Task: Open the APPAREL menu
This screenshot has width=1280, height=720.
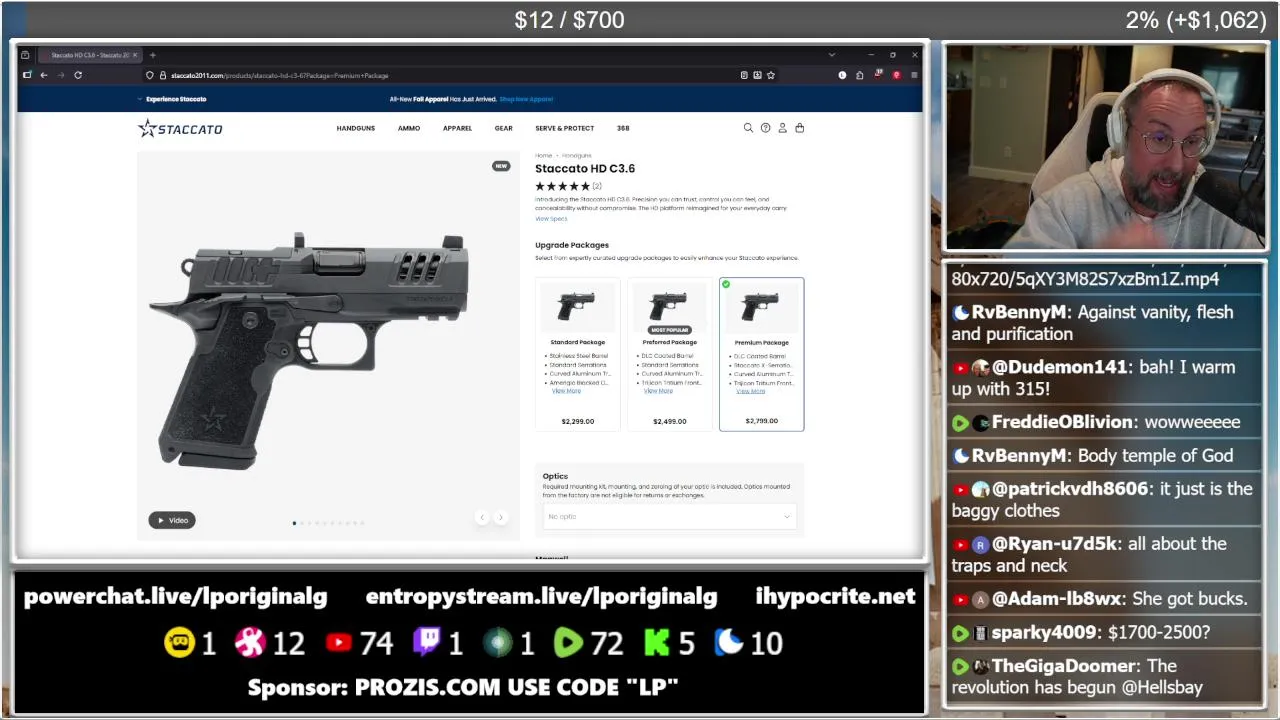Action: tap(457, 128)
